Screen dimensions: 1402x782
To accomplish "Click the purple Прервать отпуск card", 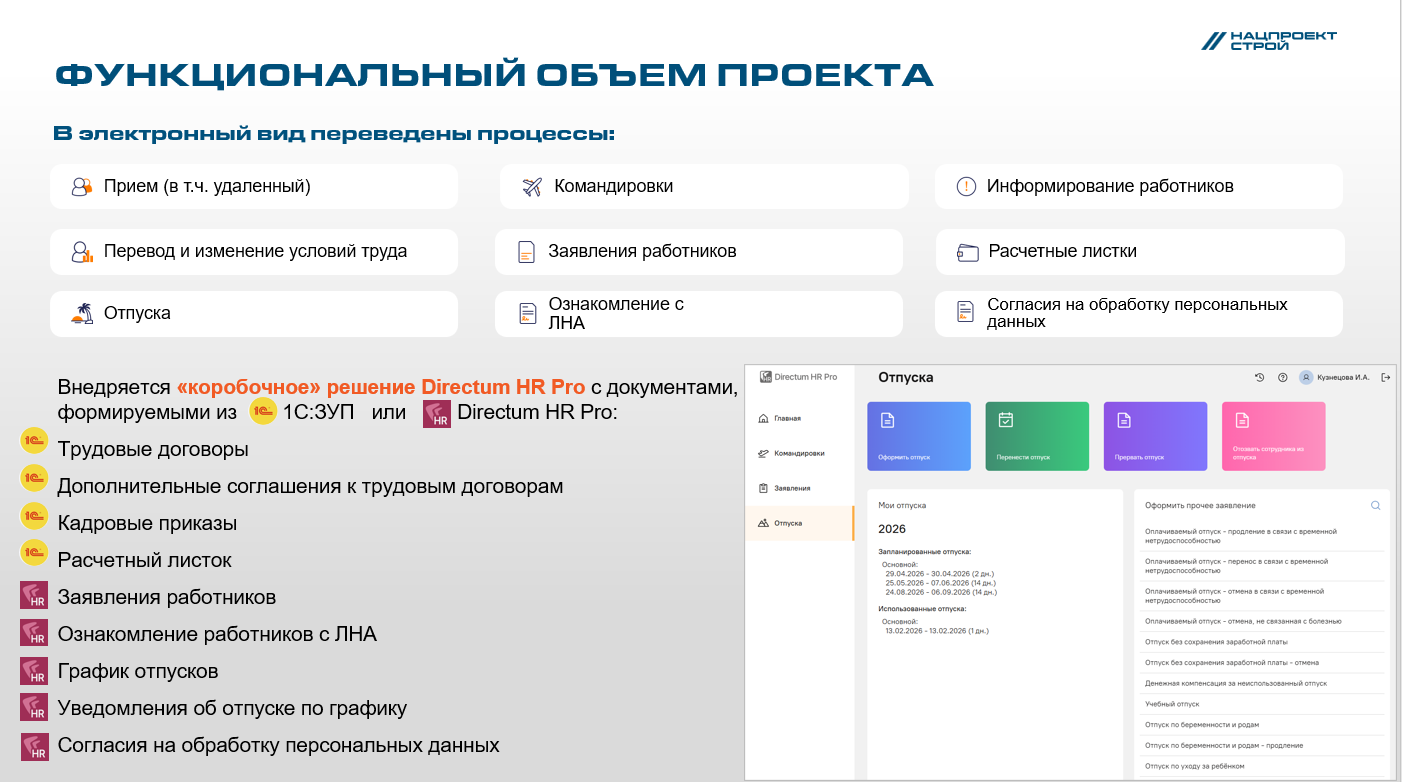I will click(1155, 436).
